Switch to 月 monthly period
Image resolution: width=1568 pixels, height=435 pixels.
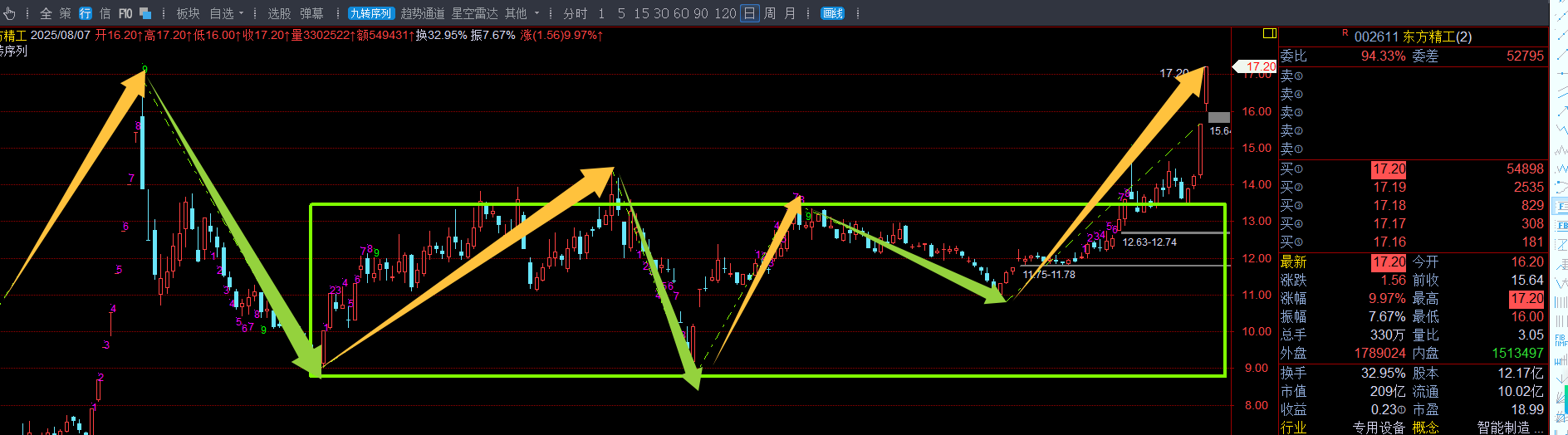790,13
